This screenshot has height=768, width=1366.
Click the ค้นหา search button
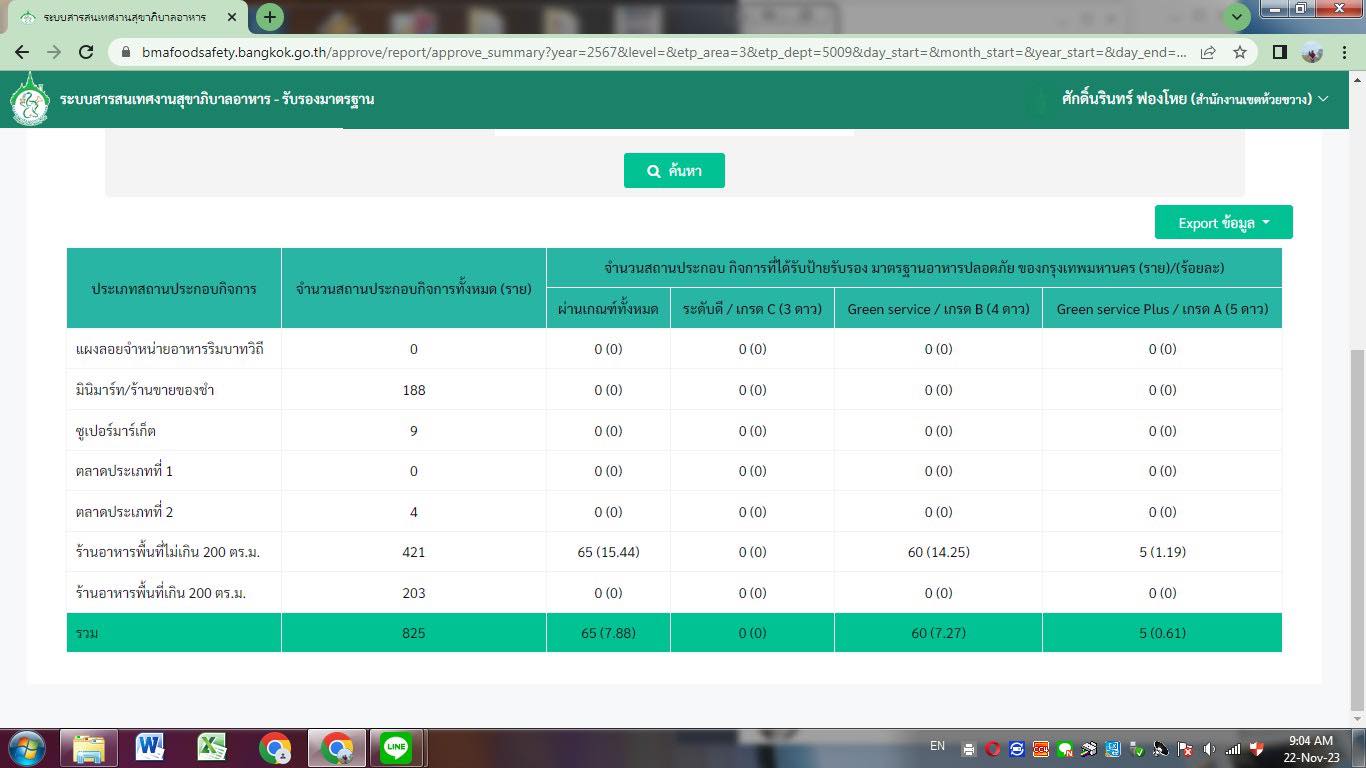click(x=674, y=171)
